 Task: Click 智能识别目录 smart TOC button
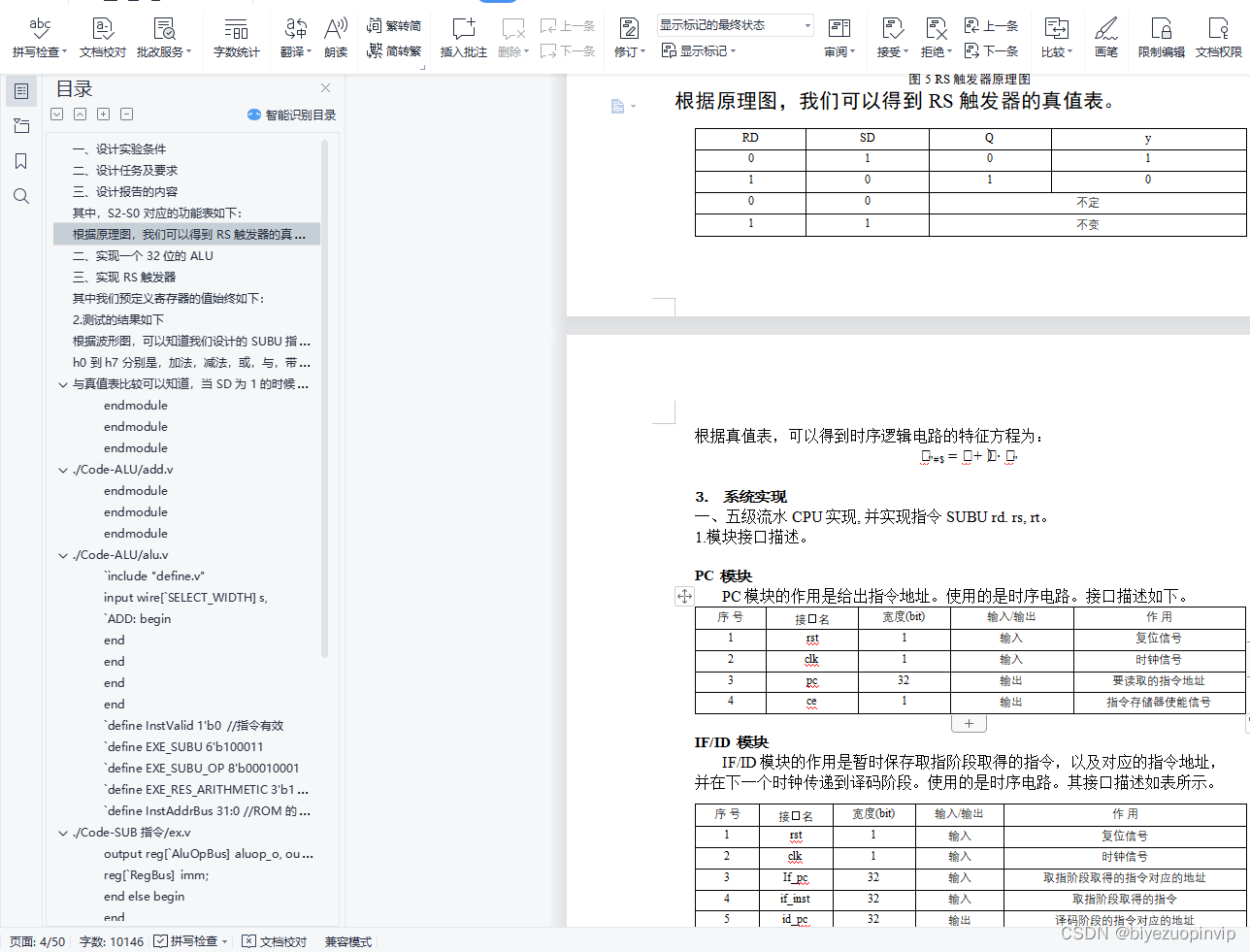pyautogui.click(x=291, y=115)
